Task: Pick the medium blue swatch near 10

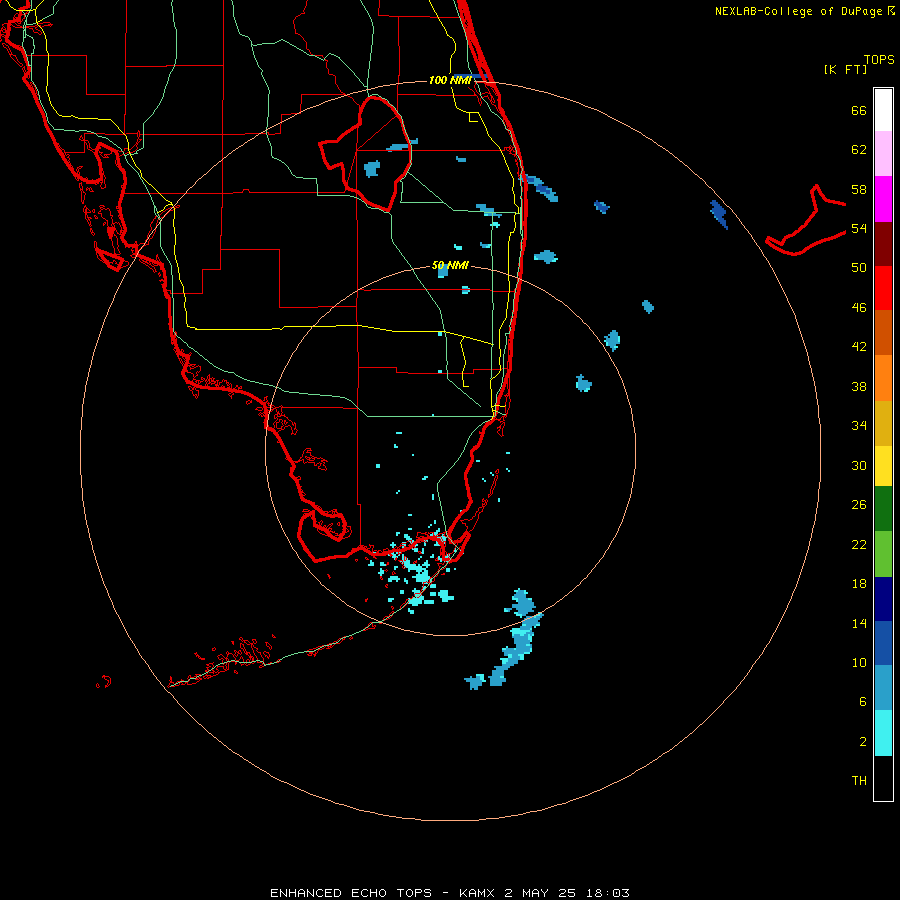Action: (x=883, y=643)
